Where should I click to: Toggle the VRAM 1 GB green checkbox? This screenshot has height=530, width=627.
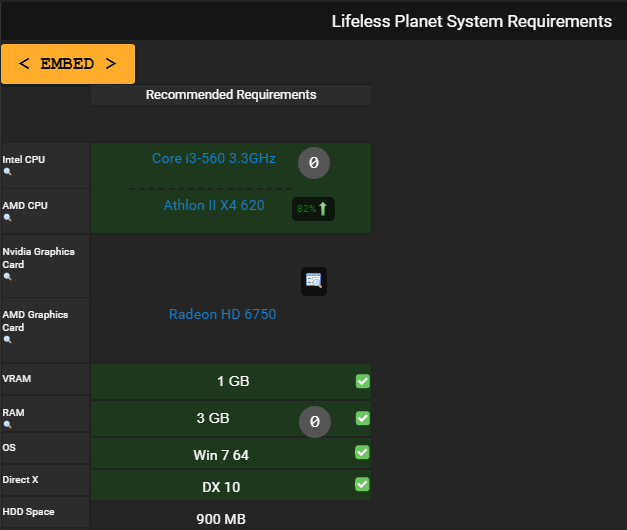point(363,381)
